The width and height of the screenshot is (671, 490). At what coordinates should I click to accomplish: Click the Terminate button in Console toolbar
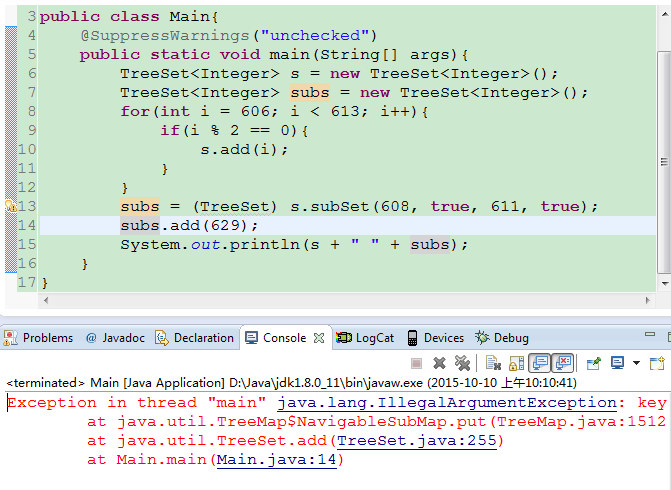click(416, 363)
